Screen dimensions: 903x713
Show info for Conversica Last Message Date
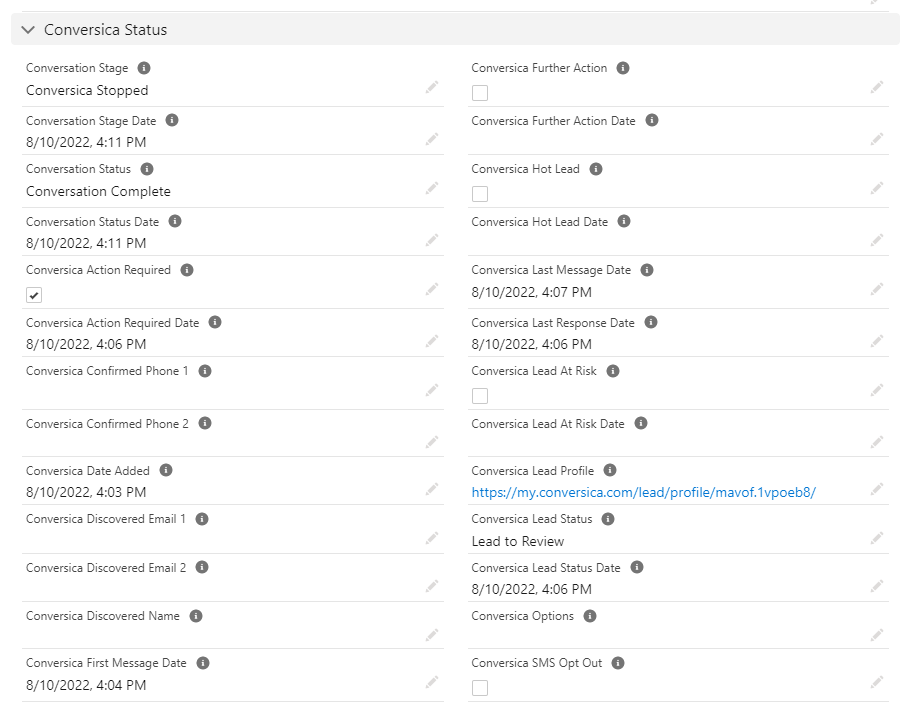(647, 270)
